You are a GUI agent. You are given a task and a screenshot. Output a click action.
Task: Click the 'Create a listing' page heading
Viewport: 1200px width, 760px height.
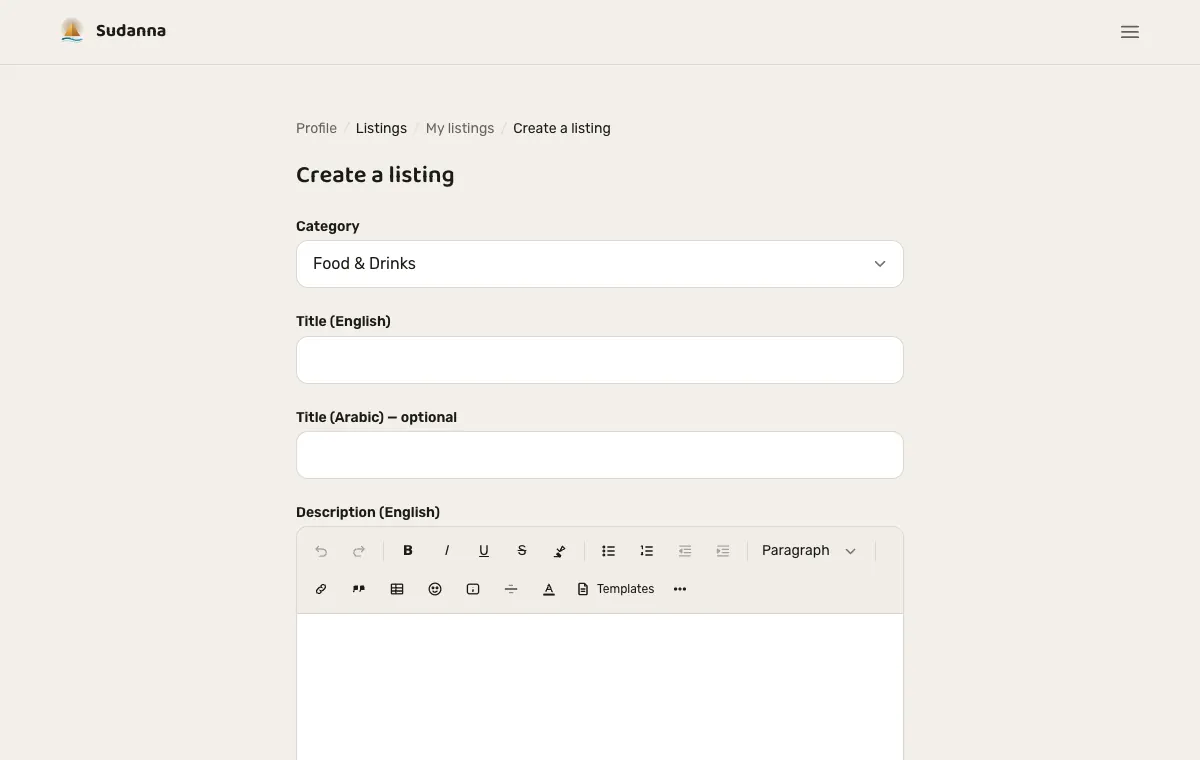click(375, 175)
